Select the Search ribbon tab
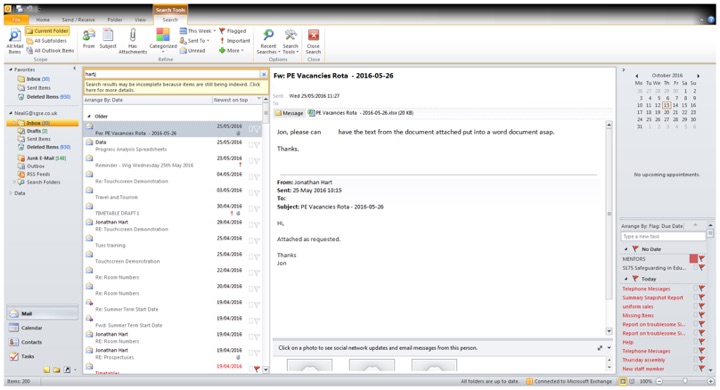The image size is (720, 390). (170, 20)
